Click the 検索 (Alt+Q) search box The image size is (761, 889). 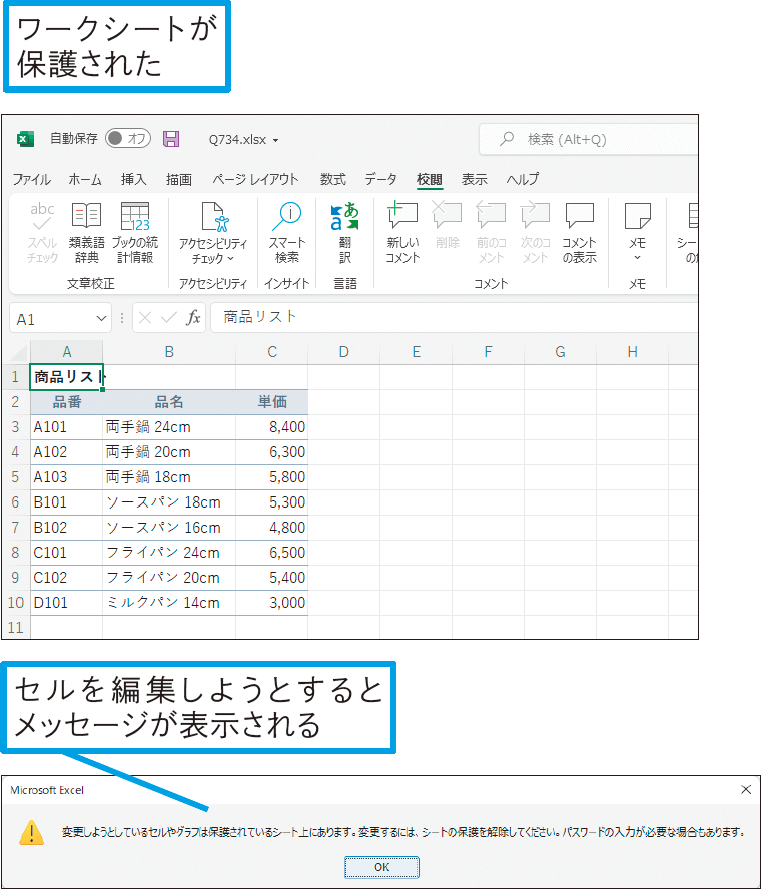tap(589, 139)
